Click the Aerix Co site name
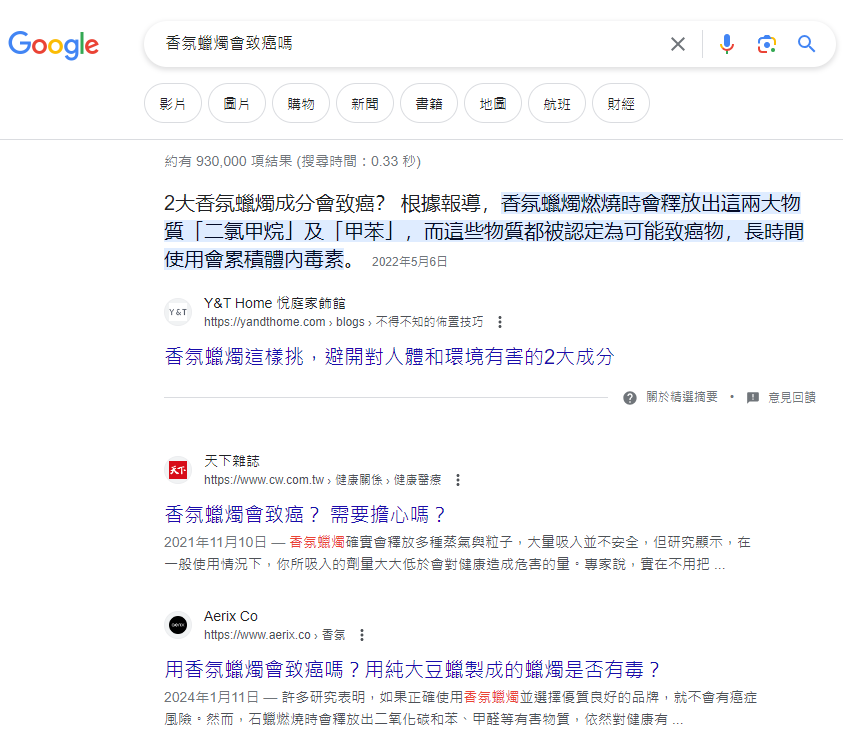Image resolution: width=843 pixels, height=746 pixels. coord(231,616)
